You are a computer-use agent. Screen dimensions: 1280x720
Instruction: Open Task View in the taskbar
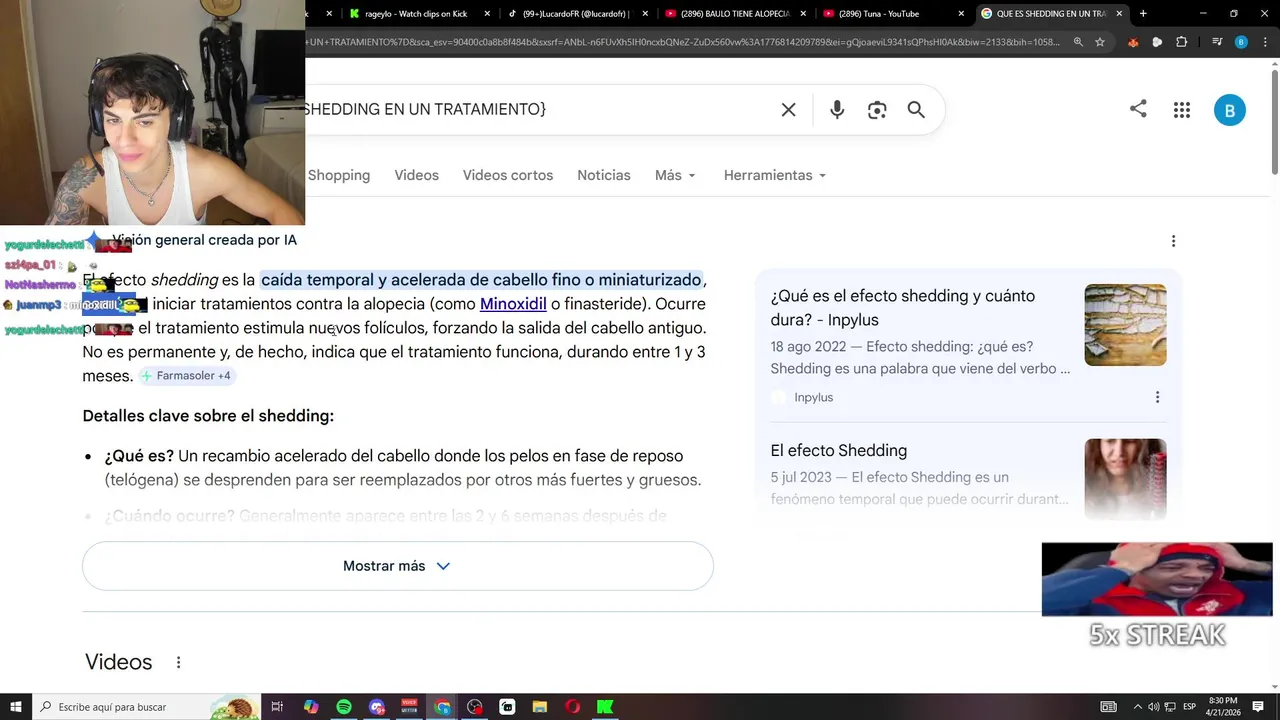tap(277, 707)
